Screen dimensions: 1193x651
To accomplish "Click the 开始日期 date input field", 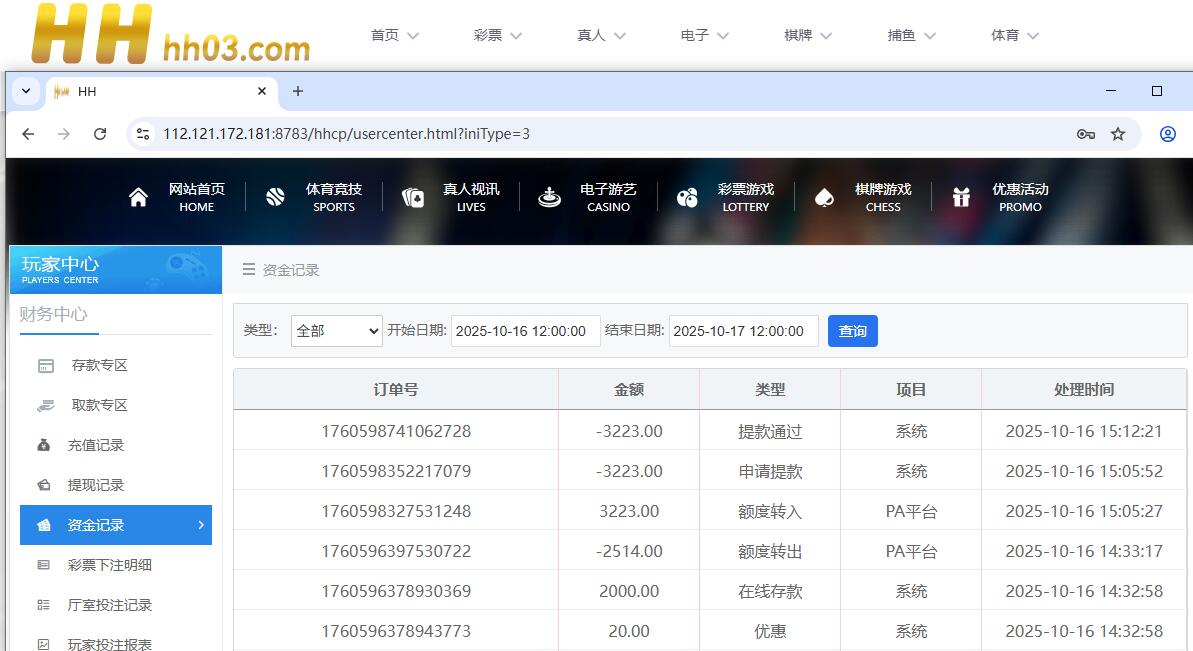I will 525,331.
